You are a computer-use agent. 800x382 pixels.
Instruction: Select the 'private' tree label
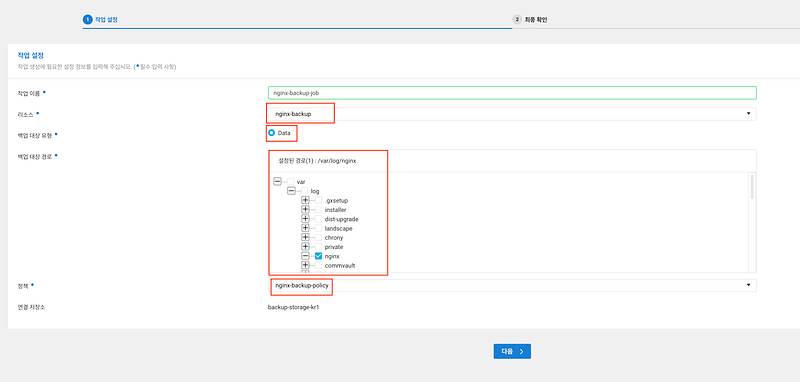click(x=334, y=247)
